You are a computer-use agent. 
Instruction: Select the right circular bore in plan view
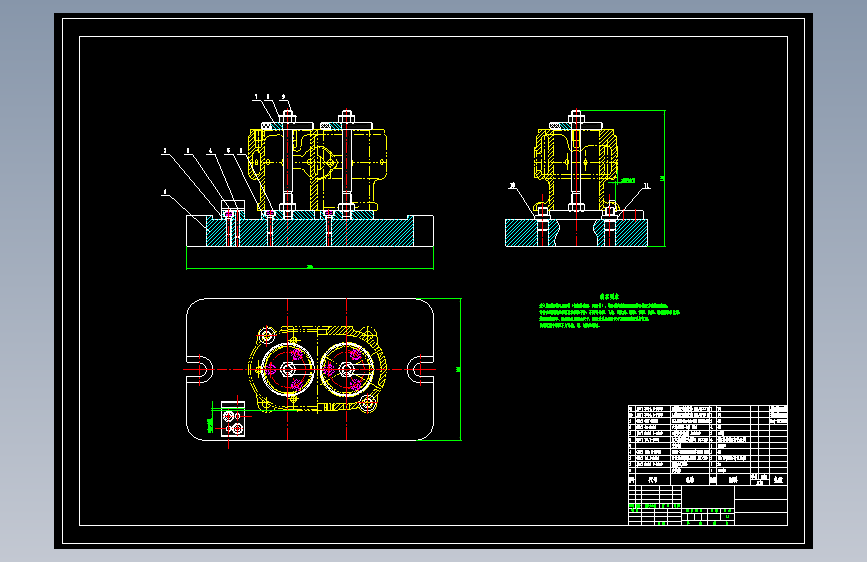click(x=347, y=370)
